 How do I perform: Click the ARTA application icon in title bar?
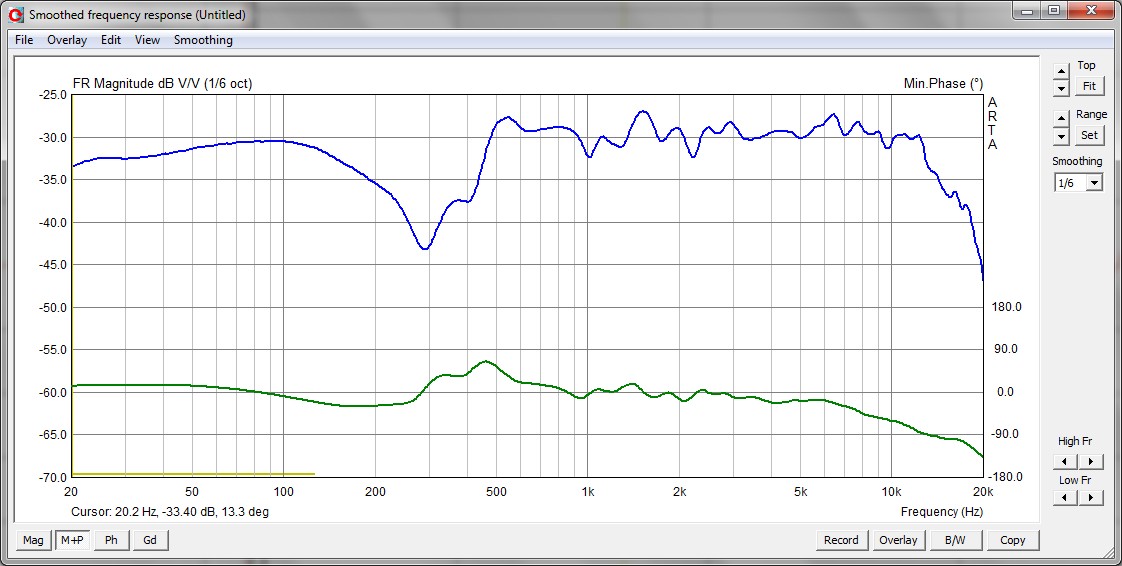coord(16,14)
